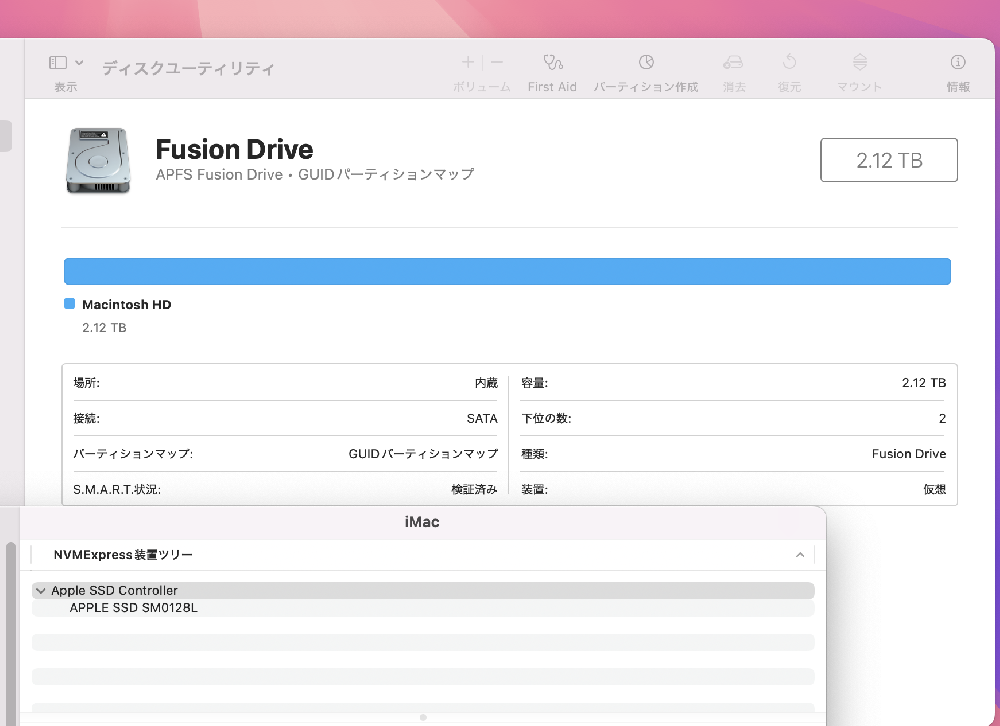This screenshot has height=726, width=1000.
Task: Click the 消去 erase toolbar icon
Action: click(733, 62)
